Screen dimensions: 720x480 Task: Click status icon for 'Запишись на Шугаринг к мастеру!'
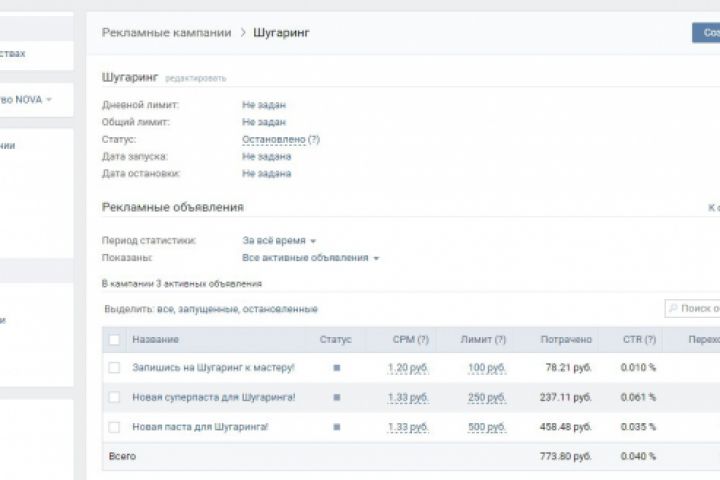click(337, 368)
